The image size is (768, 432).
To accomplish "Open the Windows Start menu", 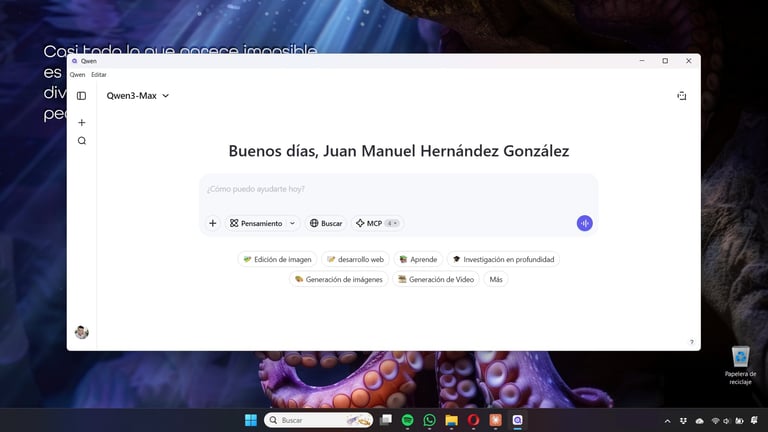I will [251, 420].
